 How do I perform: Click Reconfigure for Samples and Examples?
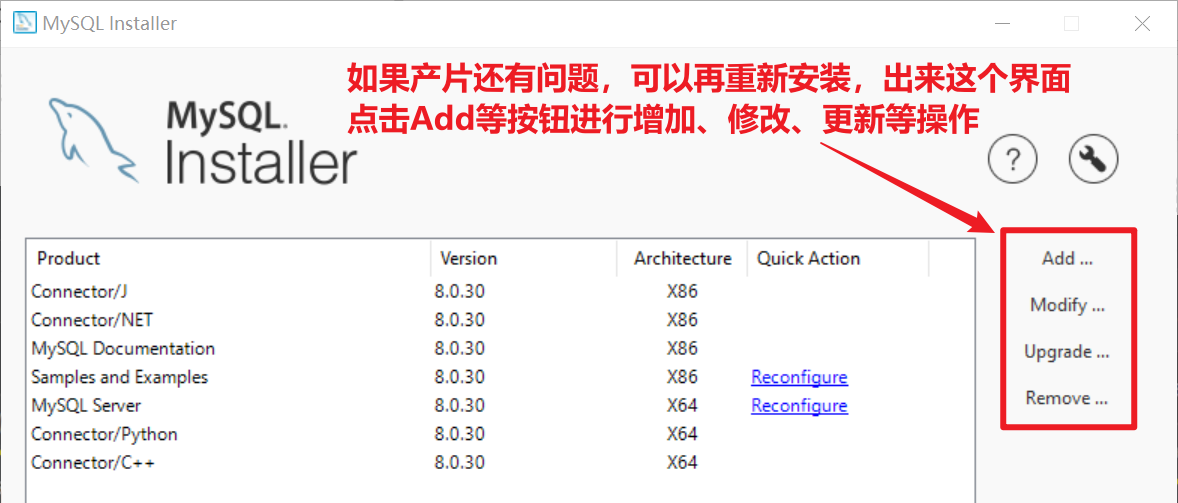pyautogui.click(x=799, y=377)
